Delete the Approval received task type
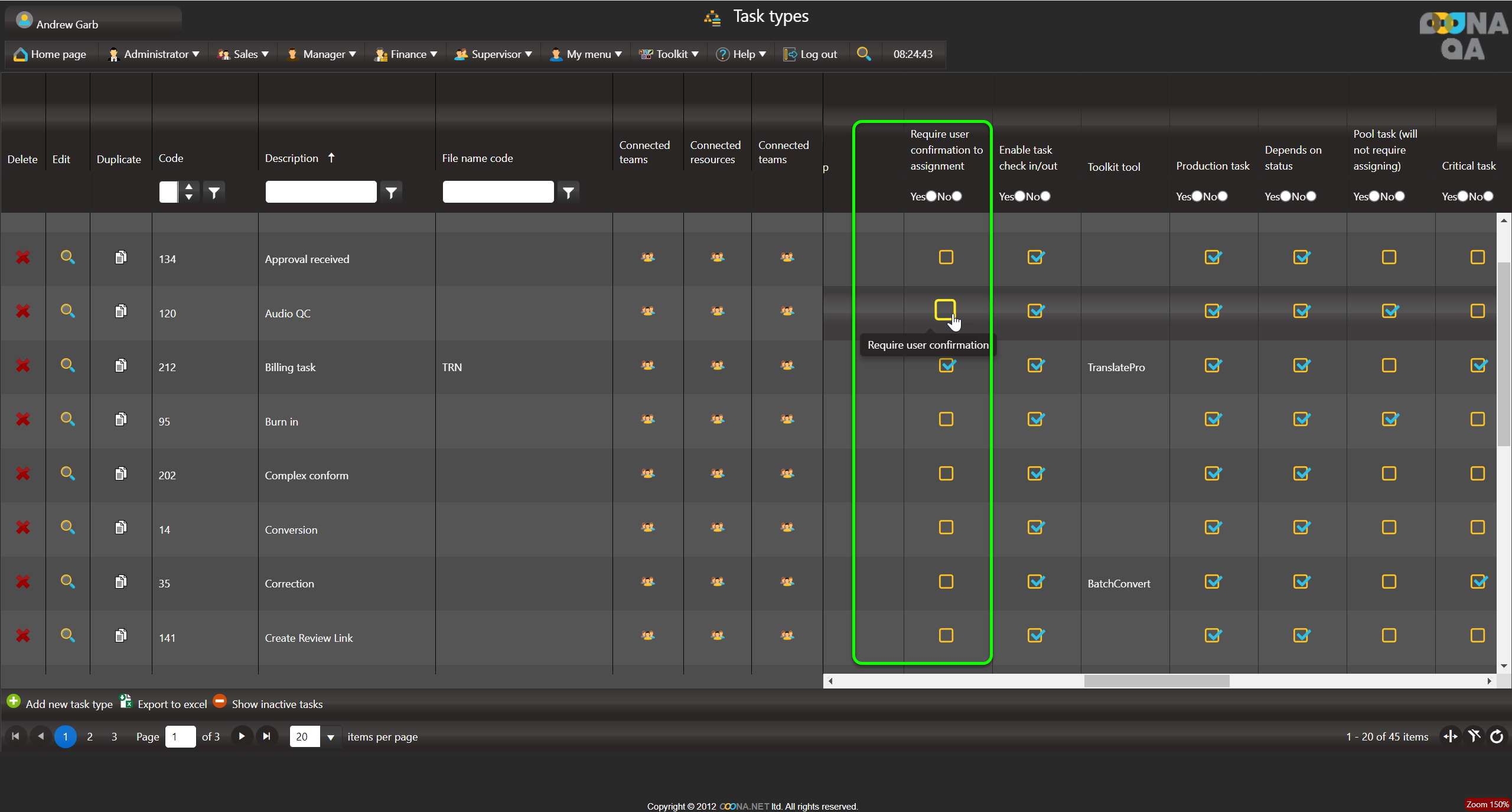 coord(22,258)
